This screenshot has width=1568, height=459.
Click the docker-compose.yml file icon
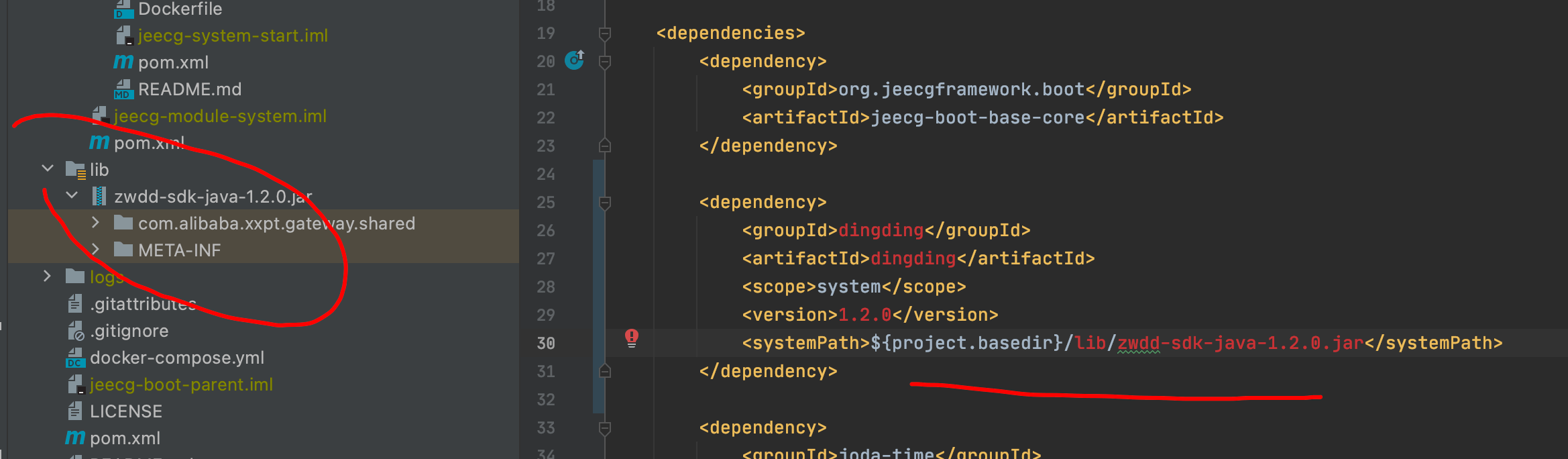click(x=74, y=358)
